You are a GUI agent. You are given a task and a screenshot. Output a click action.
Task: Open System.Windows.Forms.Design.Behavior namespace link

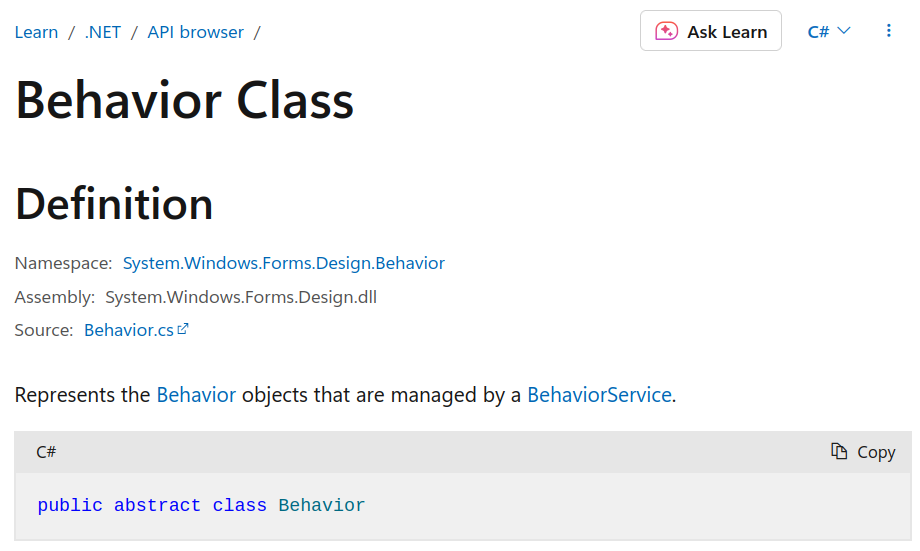[x=284, y=263]
